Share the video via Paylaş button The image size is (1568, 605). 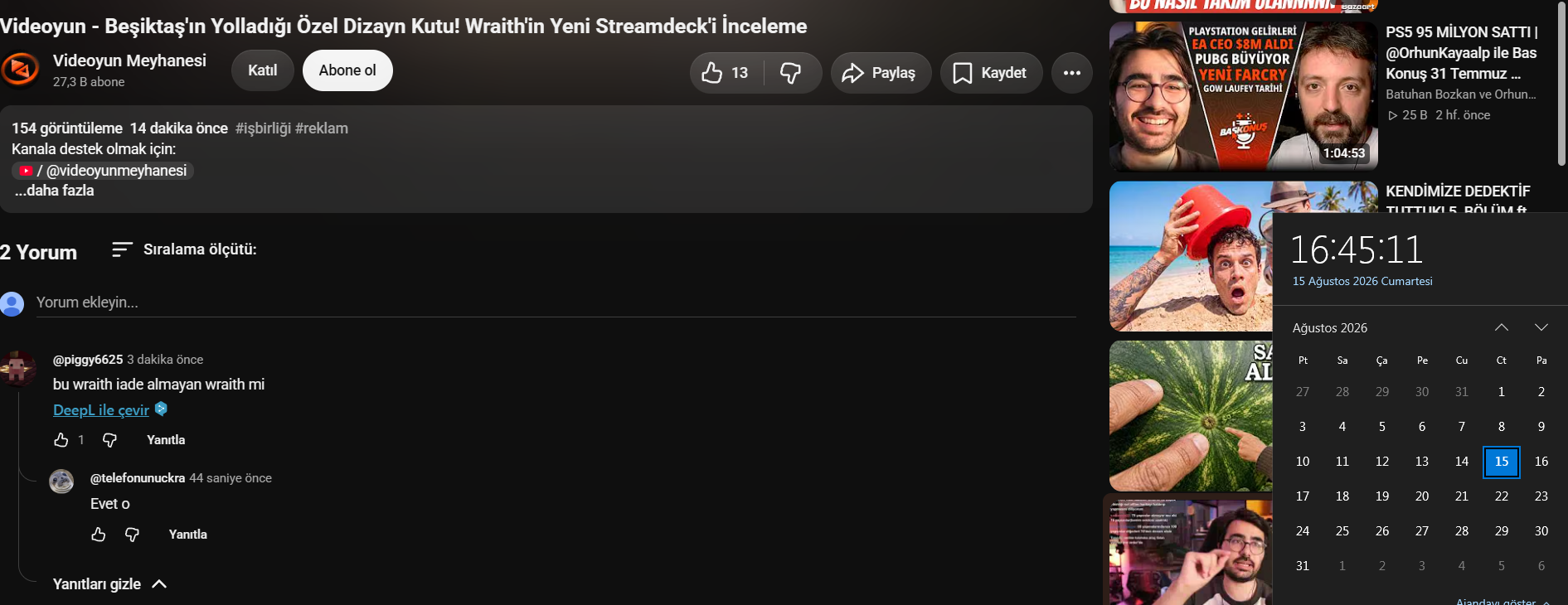click(881, 73)
